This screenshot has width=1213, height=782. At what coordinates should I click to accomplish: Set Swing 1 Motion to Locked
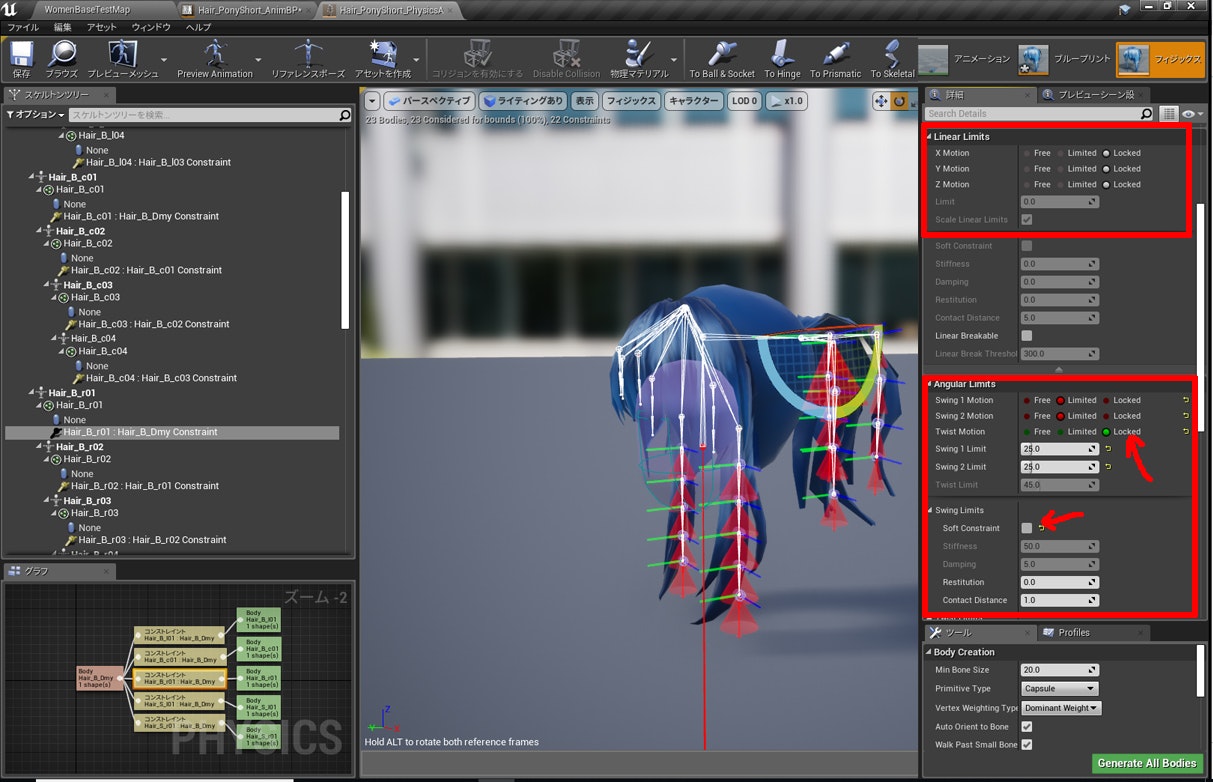[x=1106, y=400]
